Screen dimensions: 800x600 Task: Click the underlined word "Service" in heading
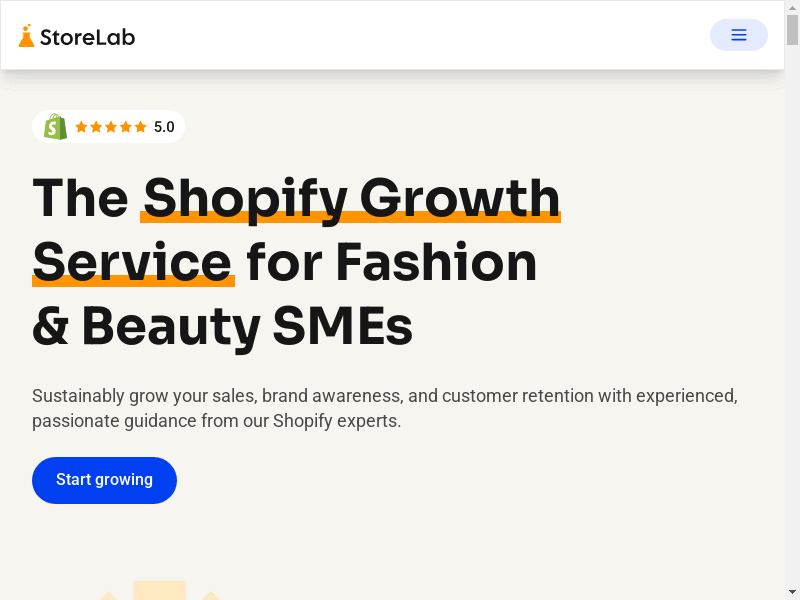133,262
